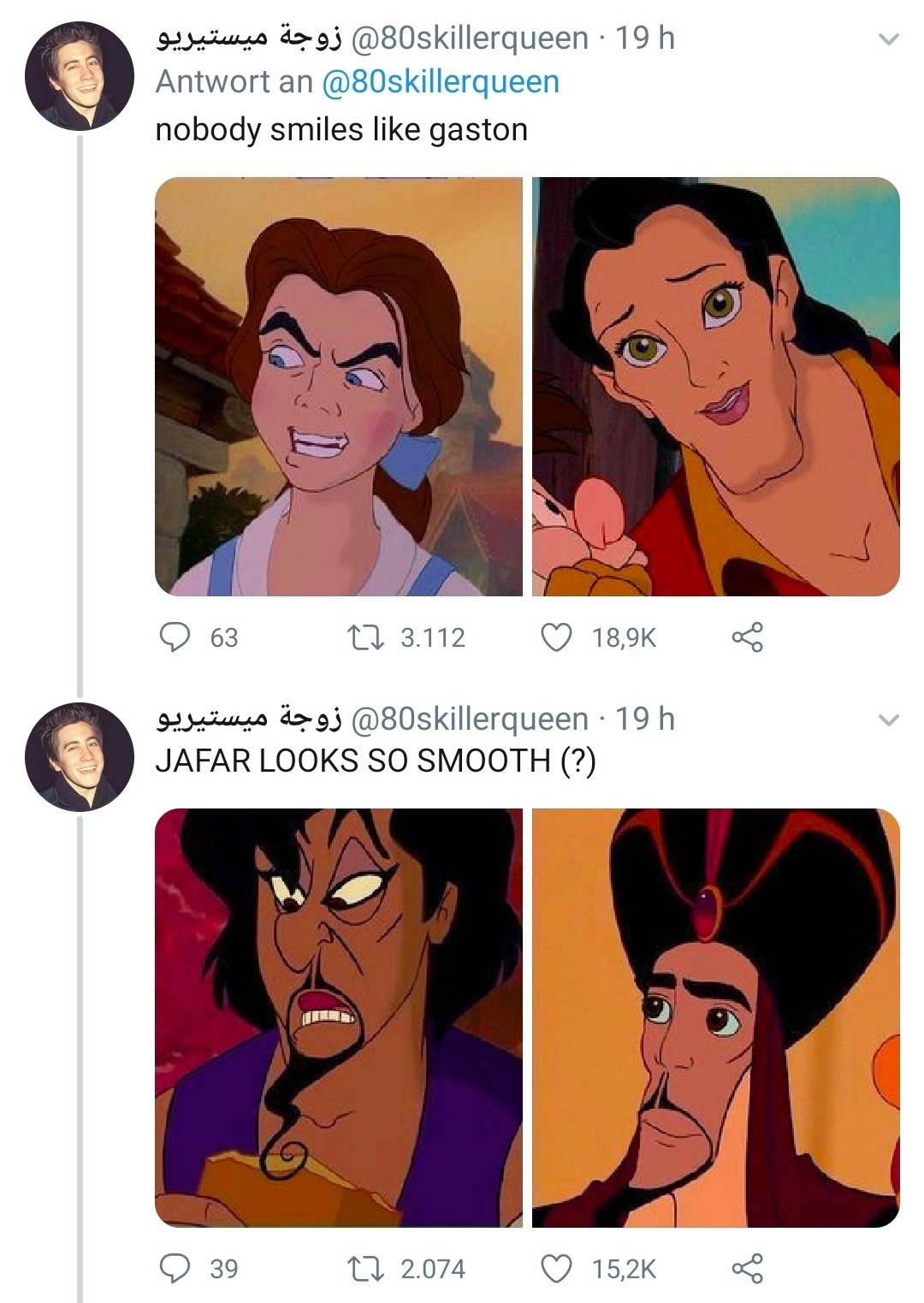Reply to the Jafar smooth tweet
Screen dimensions: 924x1303
click(176, 1268)
